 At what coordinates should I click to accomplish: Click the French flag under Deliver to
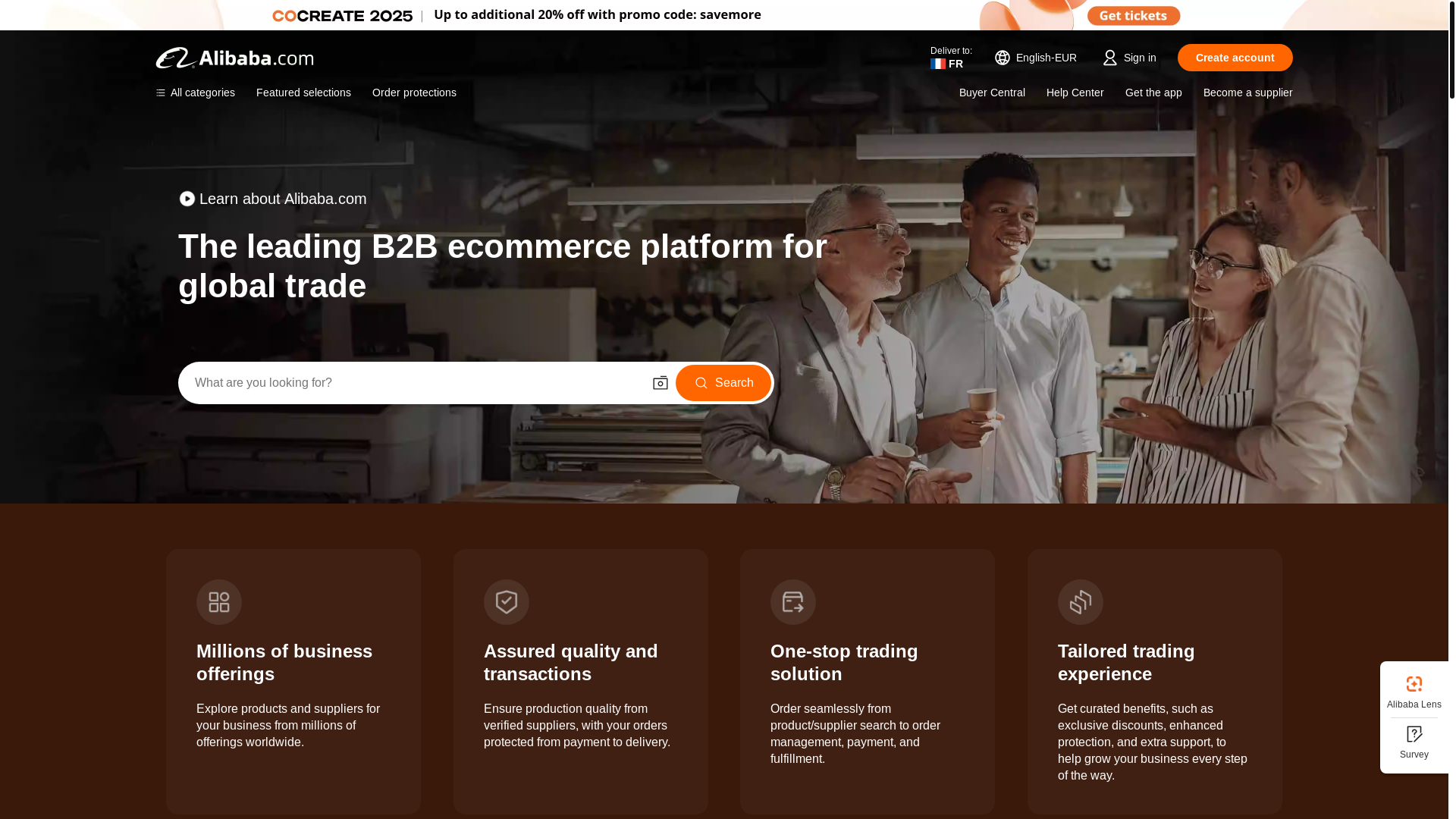[x=938, y=64]
